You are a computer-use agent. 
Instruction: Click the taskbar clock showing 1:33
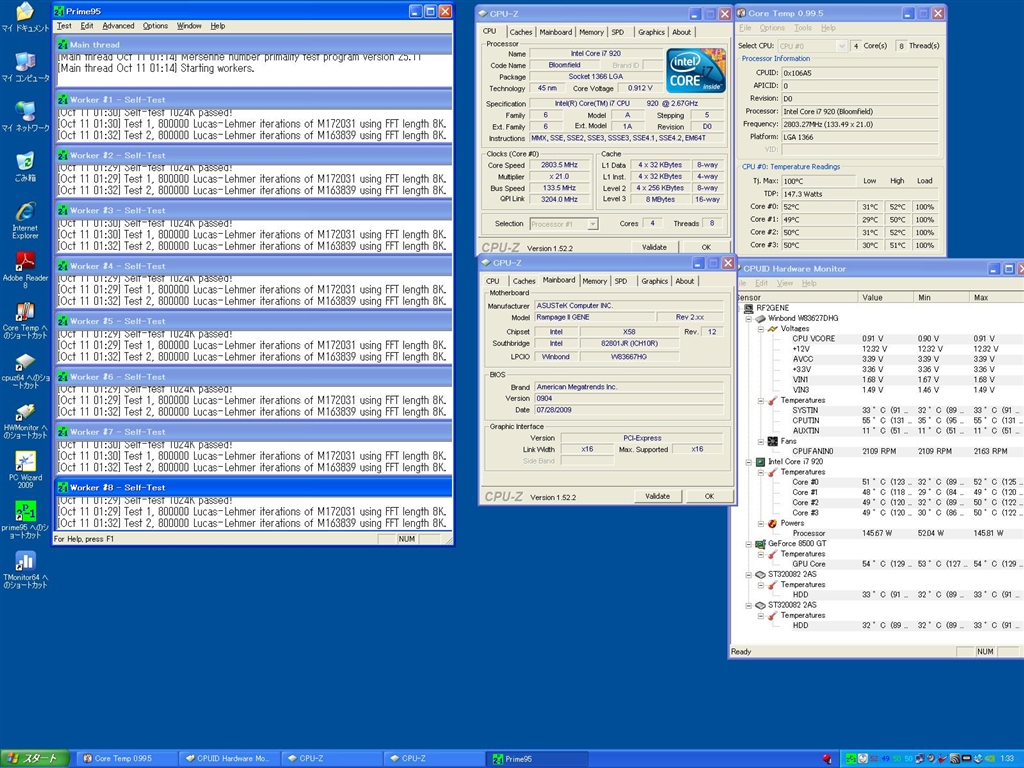point(1007,759)
